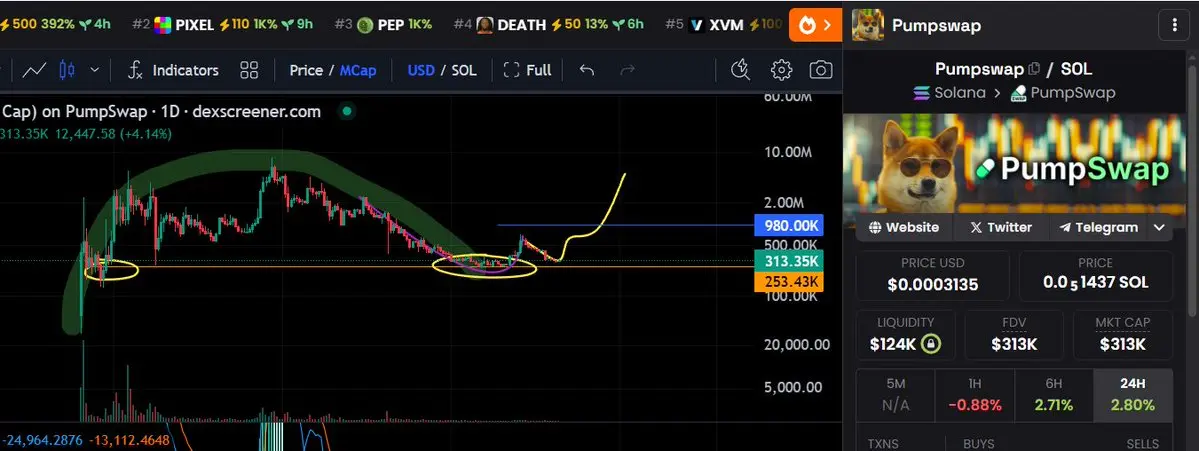Open the quick search icon in toolbar
1199x451 pixels.
(740, 70)
